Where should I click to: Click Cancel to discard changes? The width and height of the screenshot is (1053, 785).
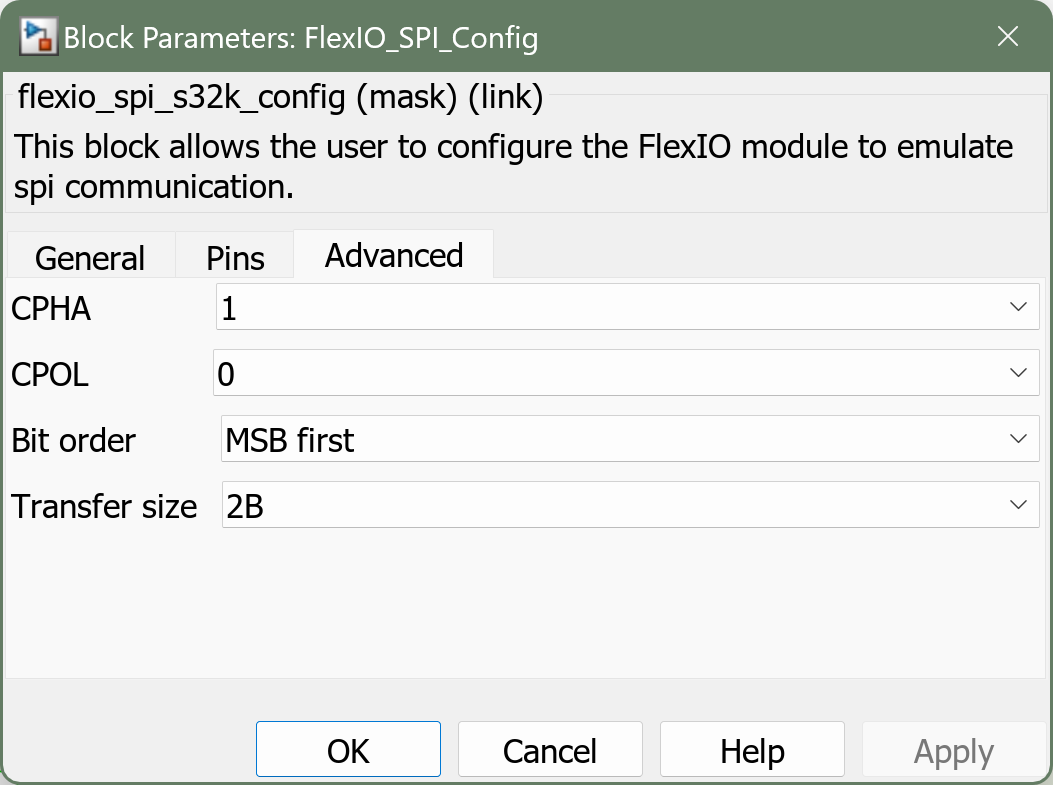tap(550, 750)
